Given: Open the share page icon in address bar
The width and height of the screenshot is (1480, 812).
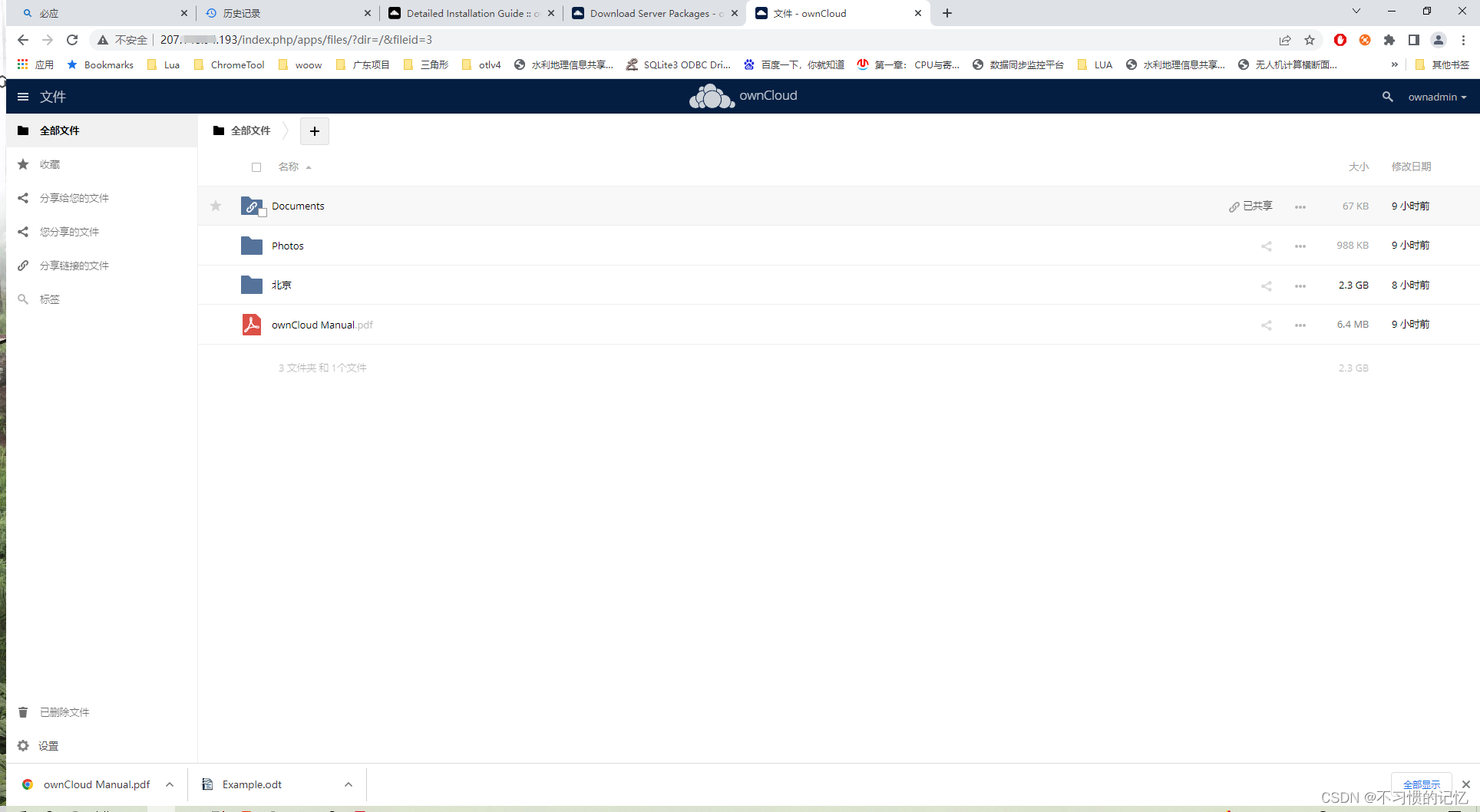Looking at the screenshot, I should (1285, 40).
